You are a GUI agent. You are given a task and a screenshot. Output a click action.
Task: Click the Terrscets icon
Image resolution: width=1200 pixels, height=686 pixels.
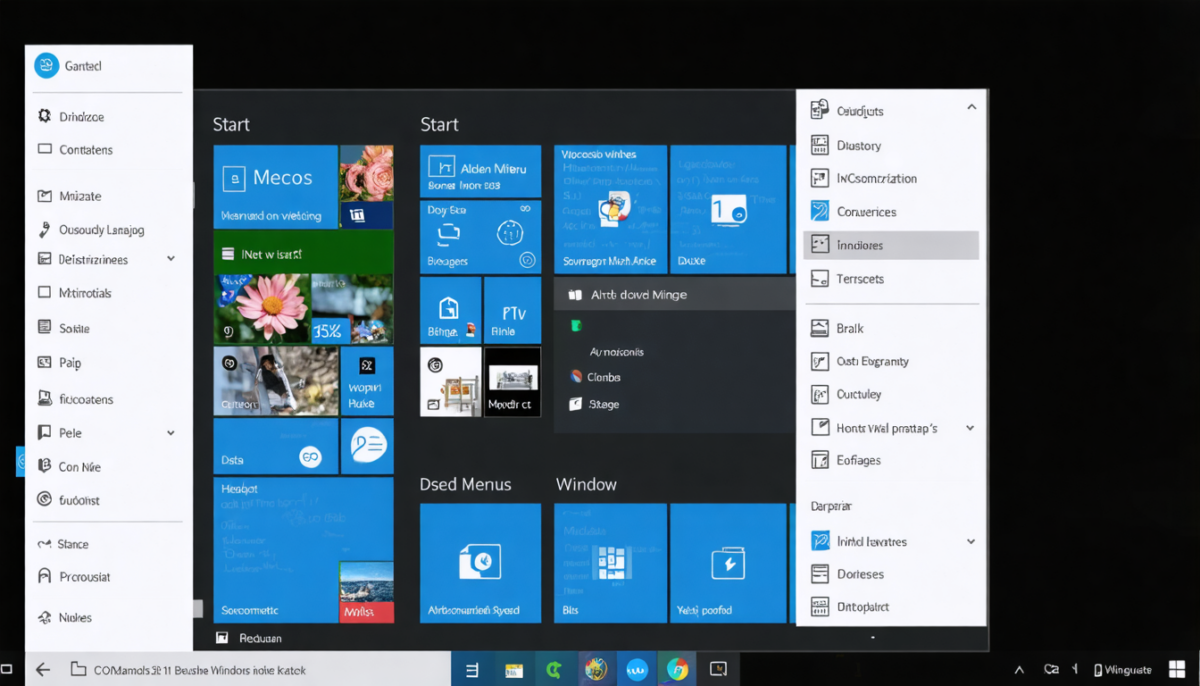[820, 279]
